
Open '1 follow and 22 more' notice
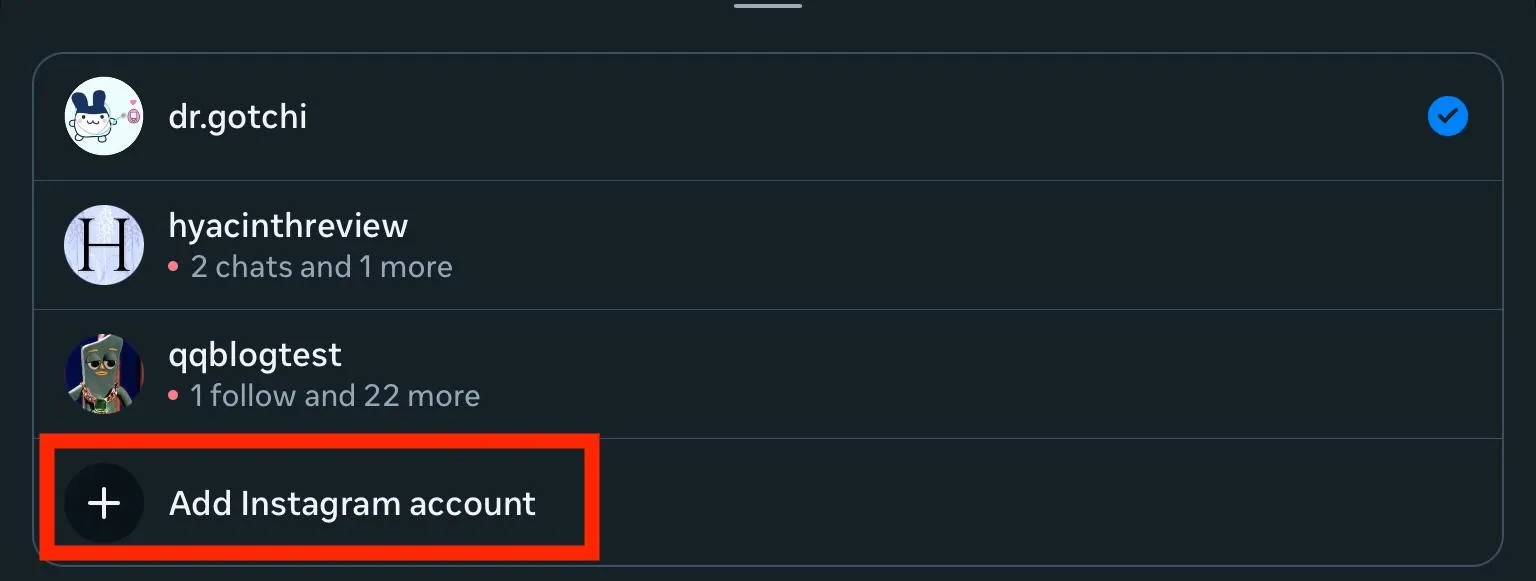tap(335, 396)
